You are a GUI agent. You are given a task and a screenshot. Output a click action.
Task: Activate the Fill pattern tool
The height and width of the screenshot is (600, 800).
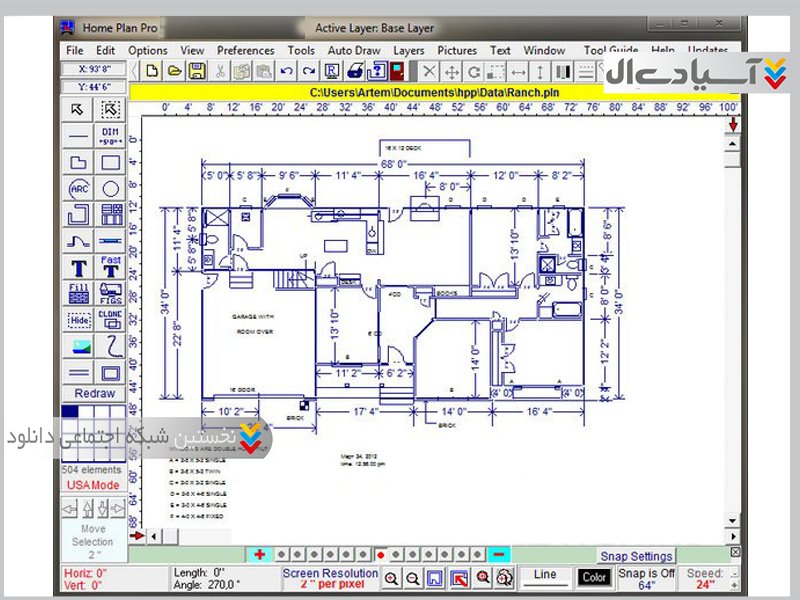(80, 293)
